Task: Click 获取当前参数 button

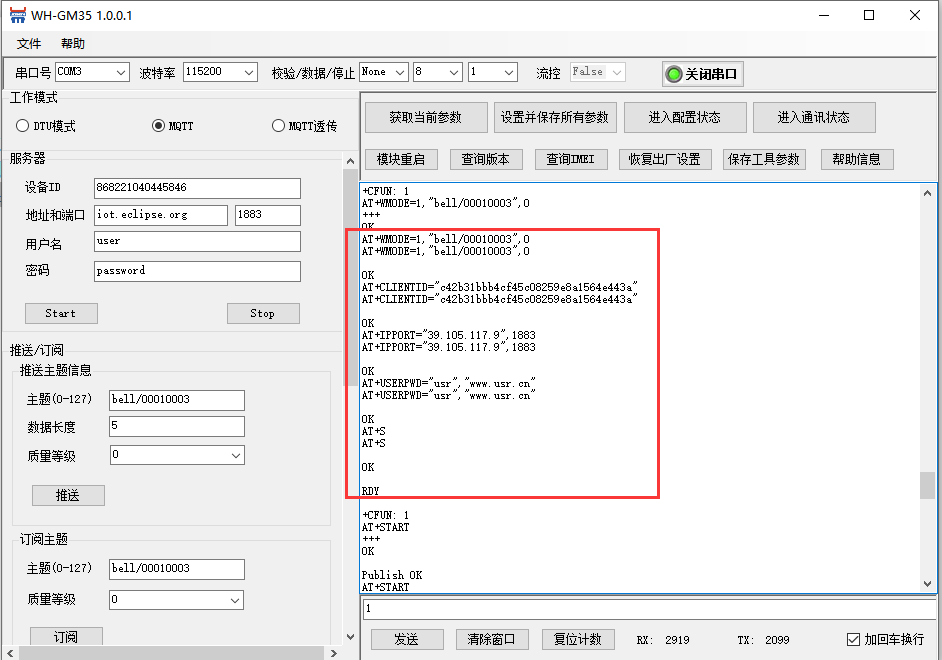Action: pyautogui.click(x=425, y=117)
